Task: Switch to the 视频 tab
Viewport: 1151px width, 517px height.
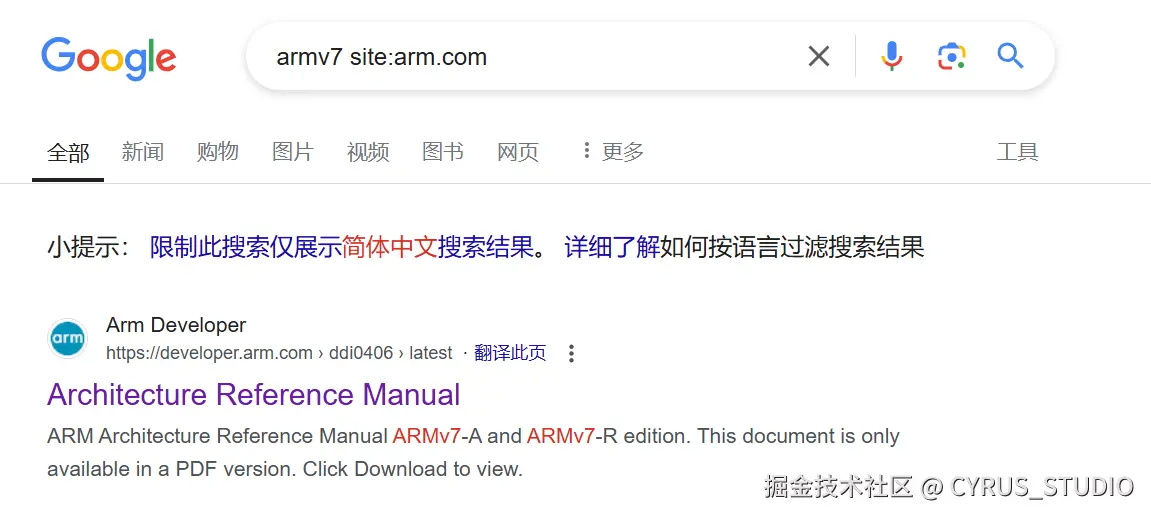Action: point(368,152)
